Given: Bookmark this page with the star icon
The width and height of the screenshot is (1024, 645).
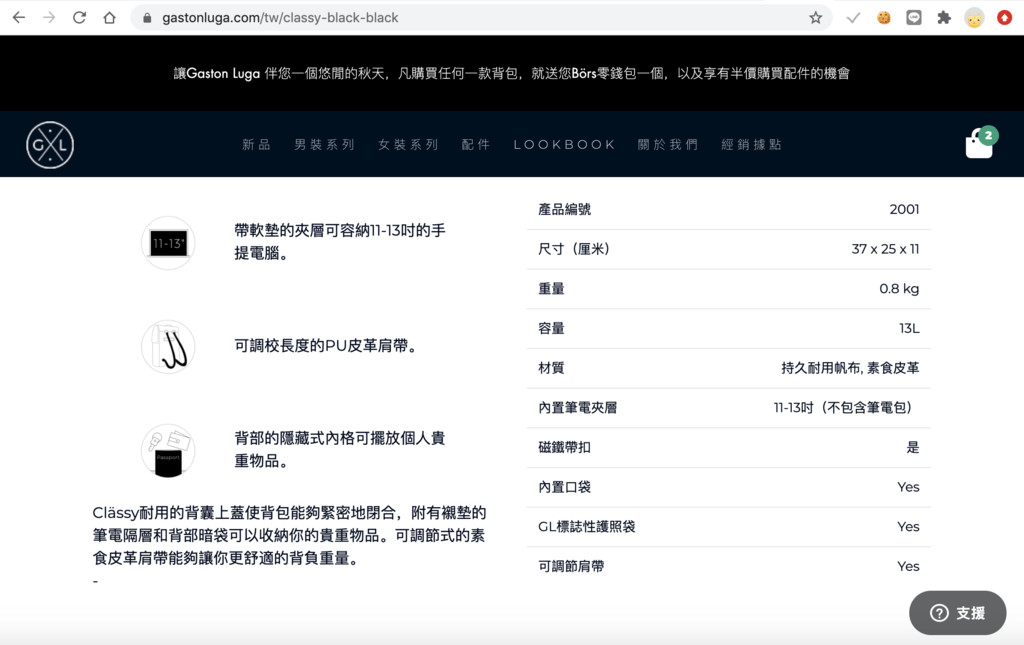Looking at the screenshot, I should tap(815, 18).
